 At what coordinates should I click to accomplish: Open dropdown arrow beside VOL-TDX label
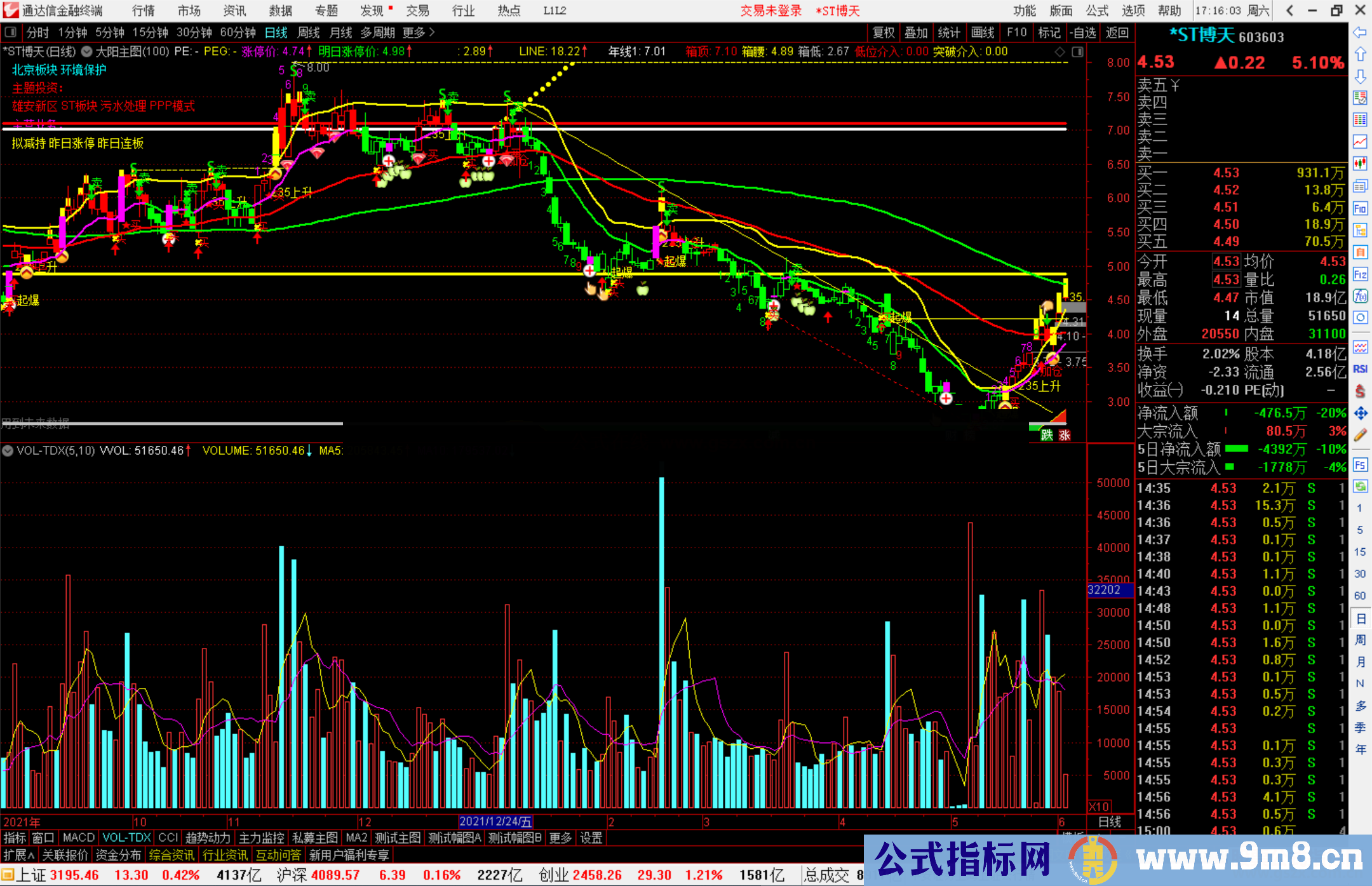tap(8, 450)
